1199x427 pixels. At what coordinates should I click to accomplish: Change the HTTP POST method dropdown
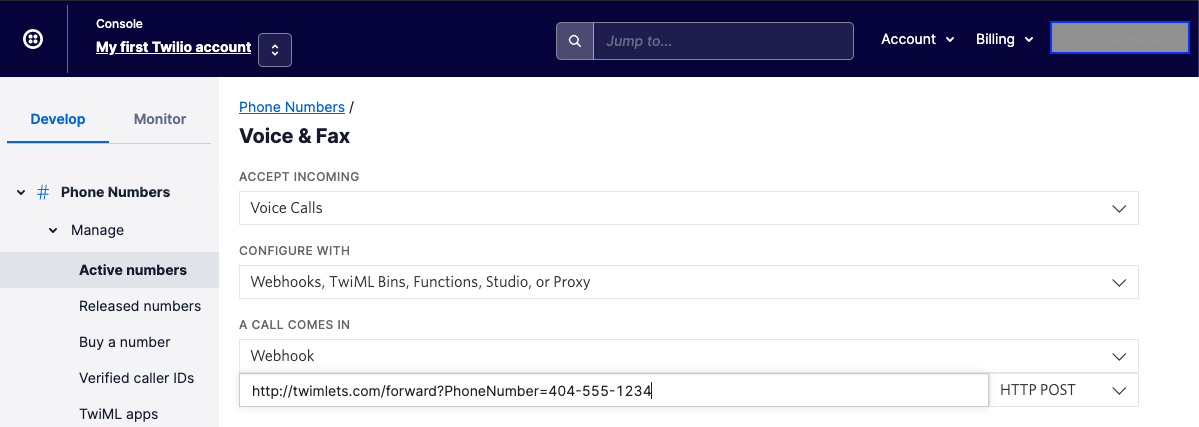coord(1064,390)
